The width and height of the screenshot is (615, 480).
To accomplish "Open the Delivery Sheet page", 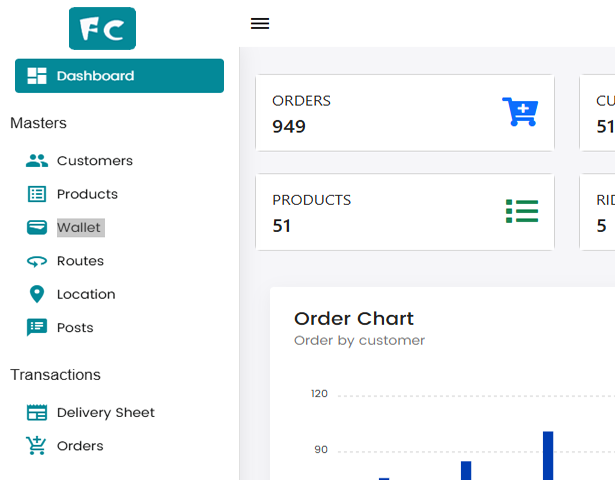I will (106, 413).
